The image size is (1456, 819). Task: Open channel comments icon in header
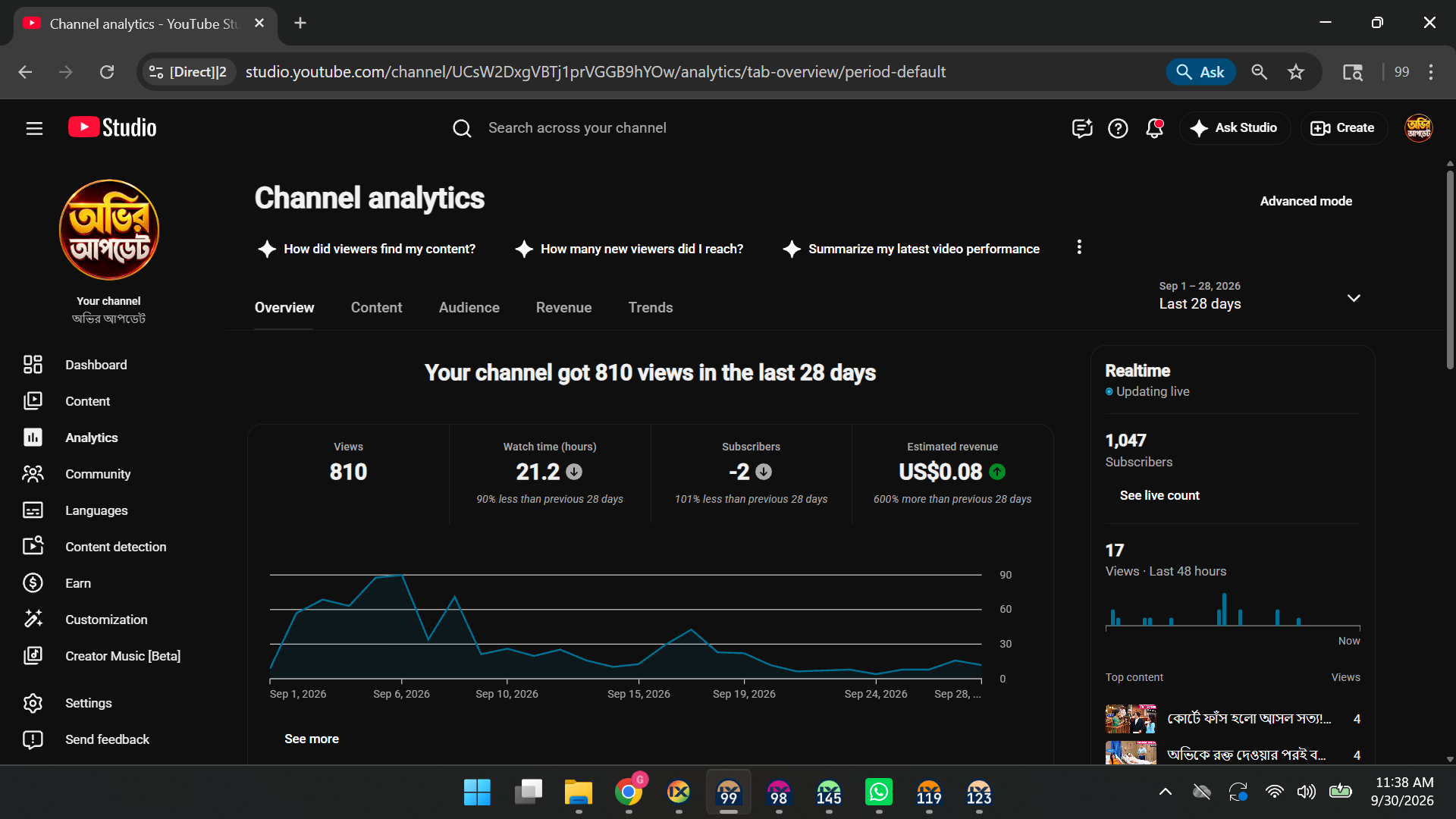(1082, 128)
